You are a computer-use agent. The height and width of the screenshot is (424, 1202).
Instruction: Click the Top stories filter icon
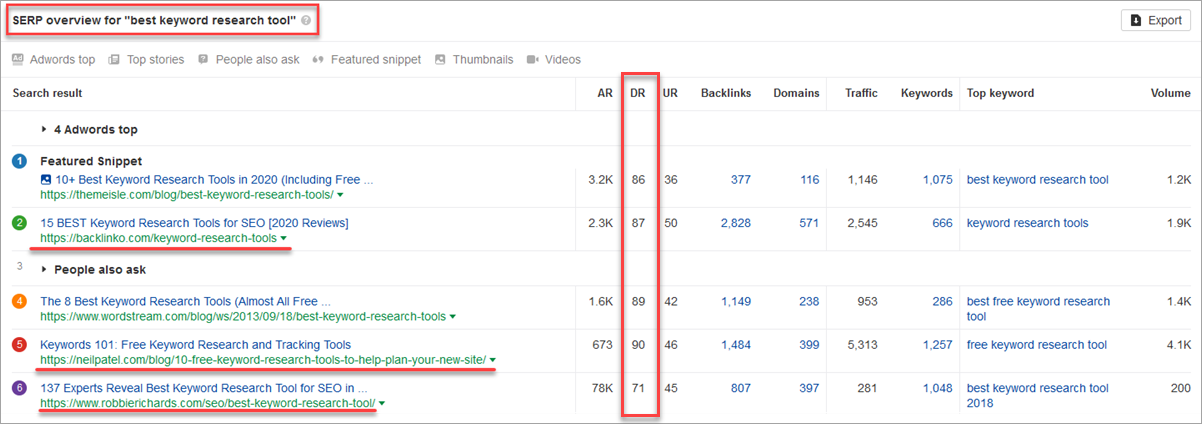114,60
